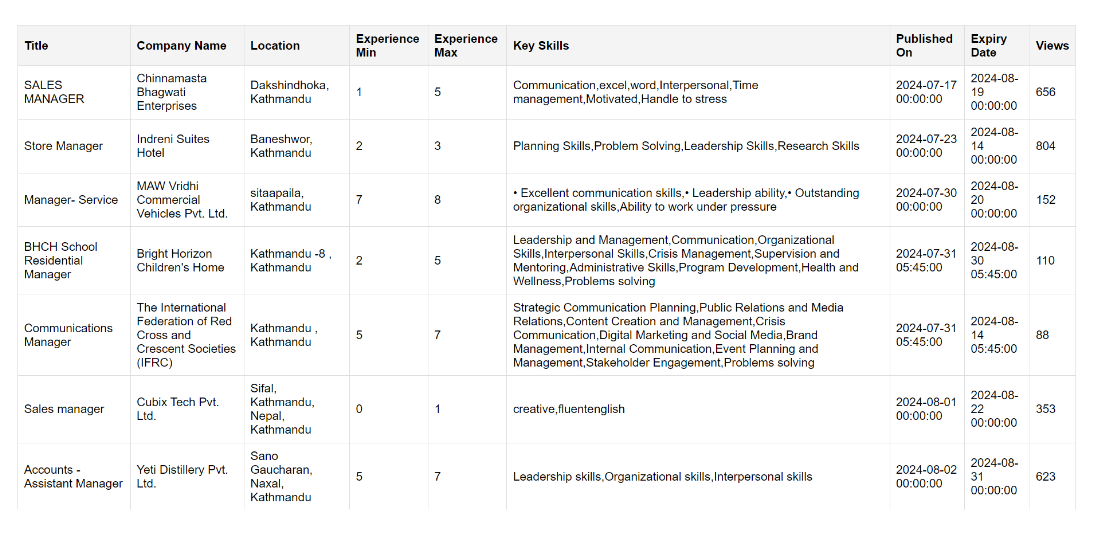This screenshot has width=1095, height=552.
Task: Select the Manager- Service job row title
Action: 71,200
